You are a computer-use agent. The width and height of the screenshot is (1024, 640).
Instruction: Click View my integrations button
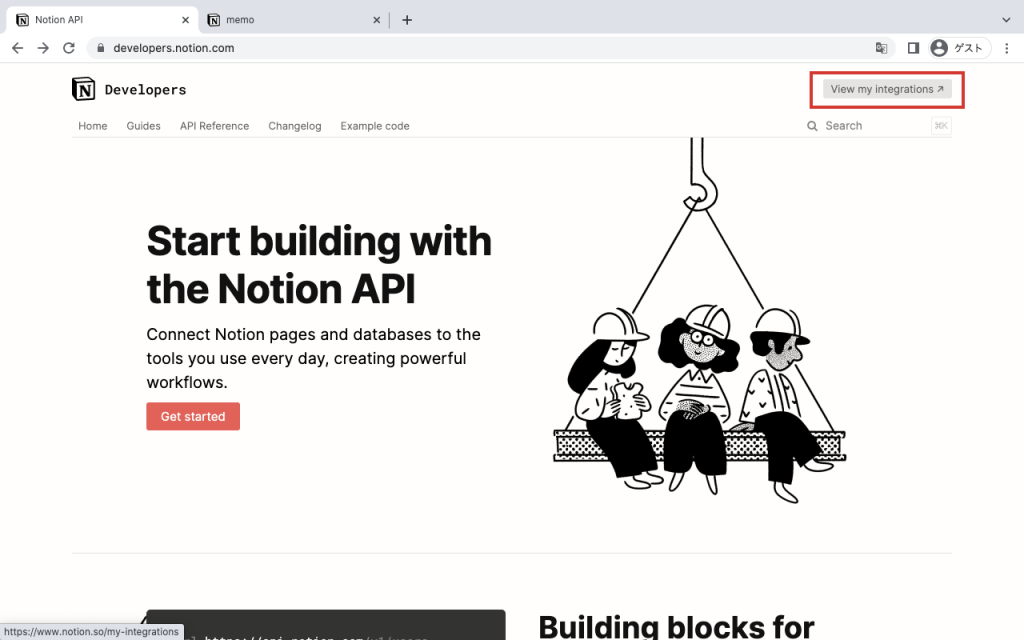(x=887, y=89)
